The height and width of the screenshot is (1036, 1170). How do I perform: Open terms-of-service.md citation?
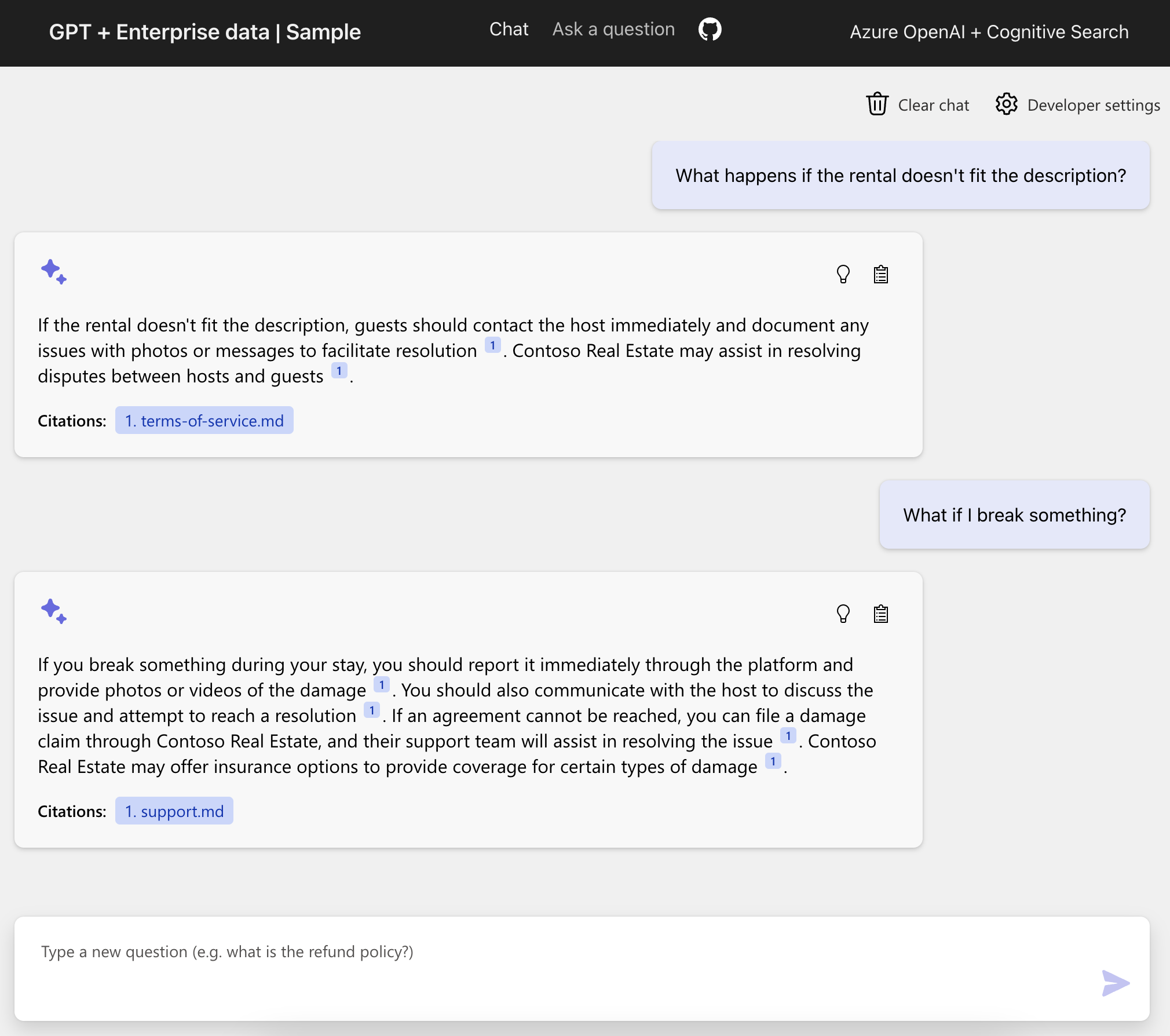[x=204, y=421]
